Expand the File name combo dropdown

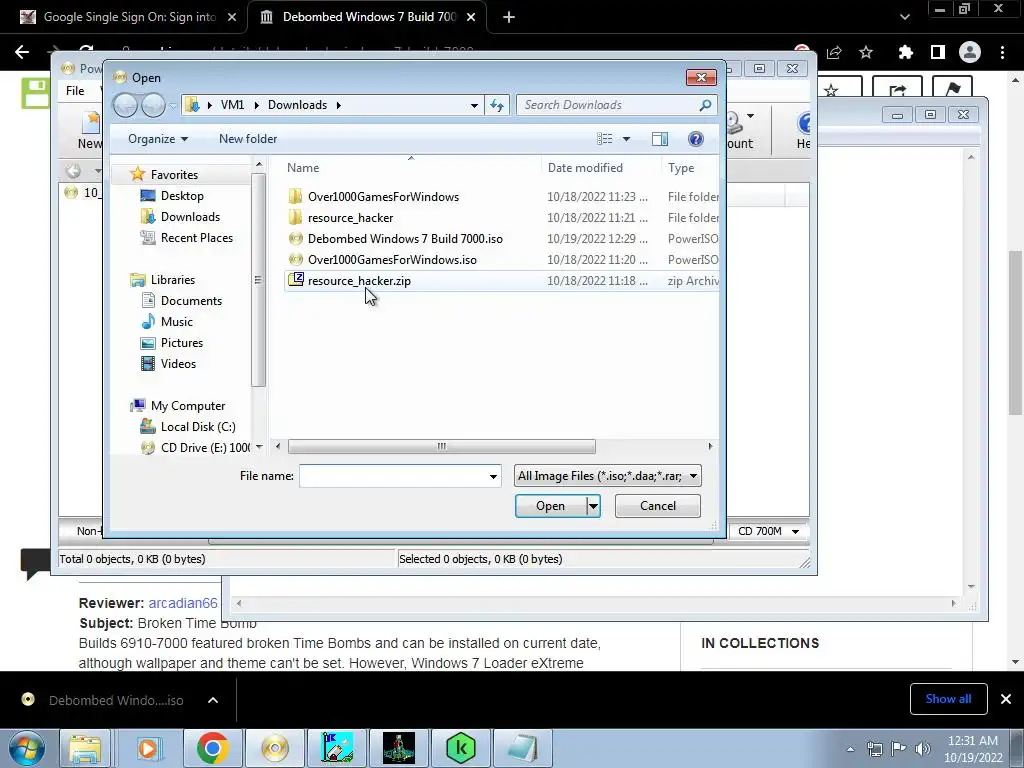pos(493,476)
